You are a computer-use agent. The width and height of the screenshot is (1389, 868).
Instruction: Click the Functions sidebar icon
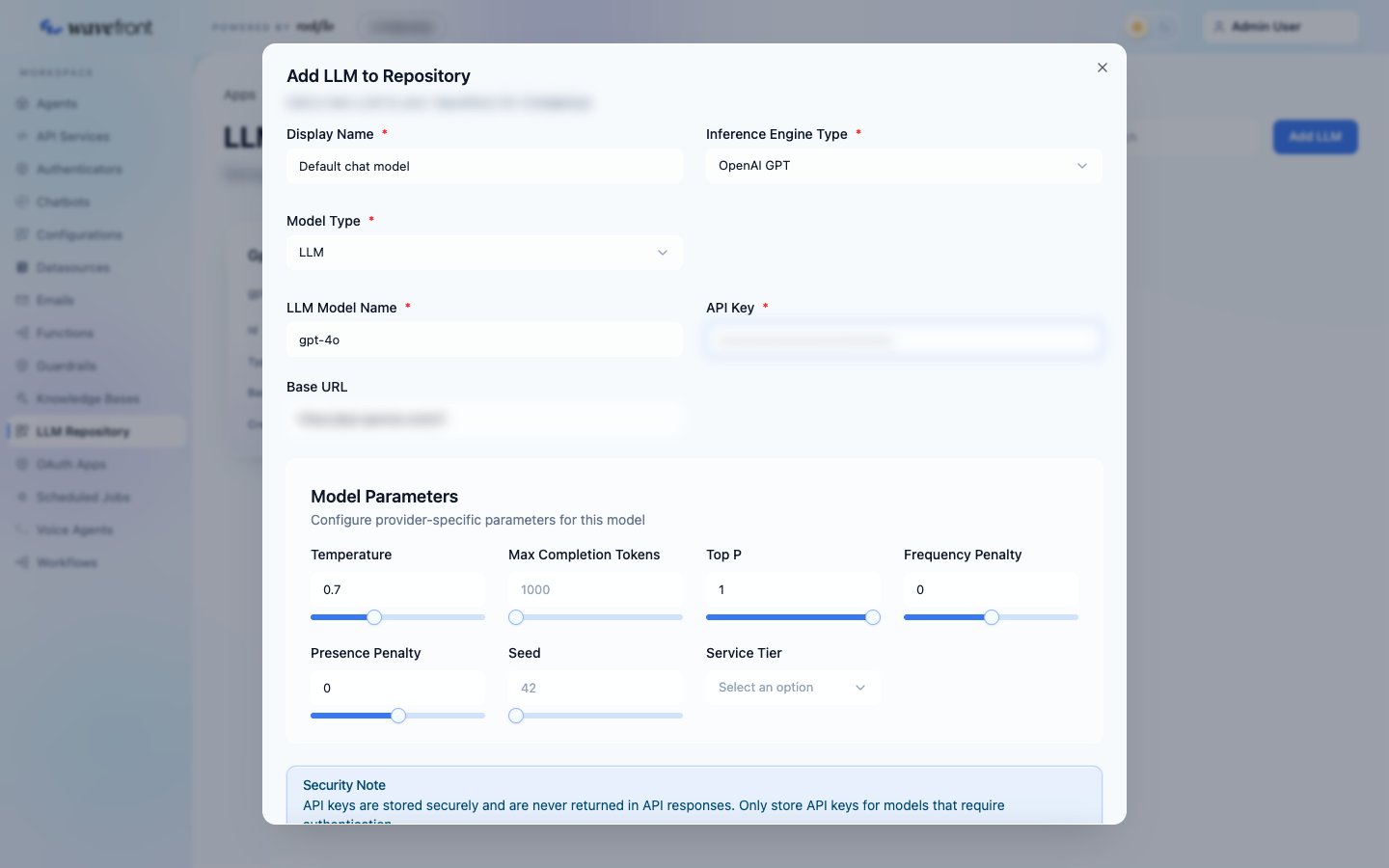pyautogui.click(x=22, y=333)
